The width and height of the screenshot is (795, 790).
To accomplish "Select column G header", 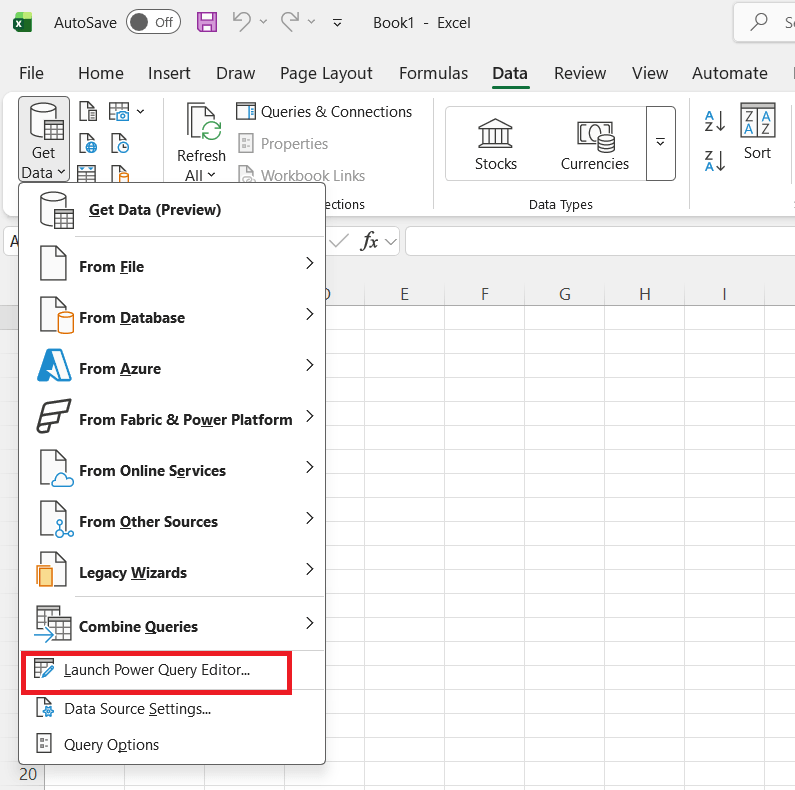I will 564,294.
